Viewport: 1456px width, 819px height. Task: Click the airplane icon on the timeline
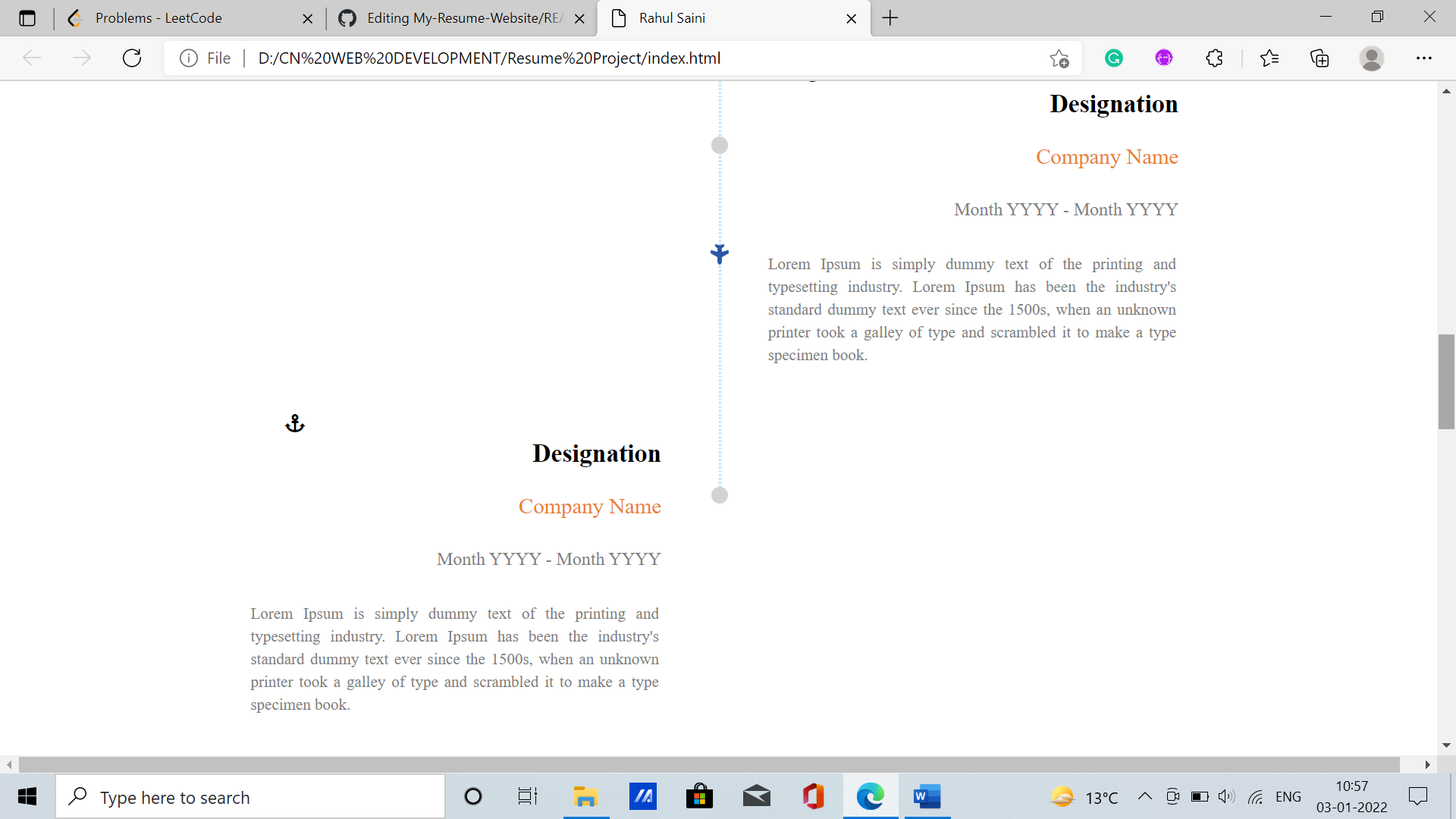tap(719, 254)
